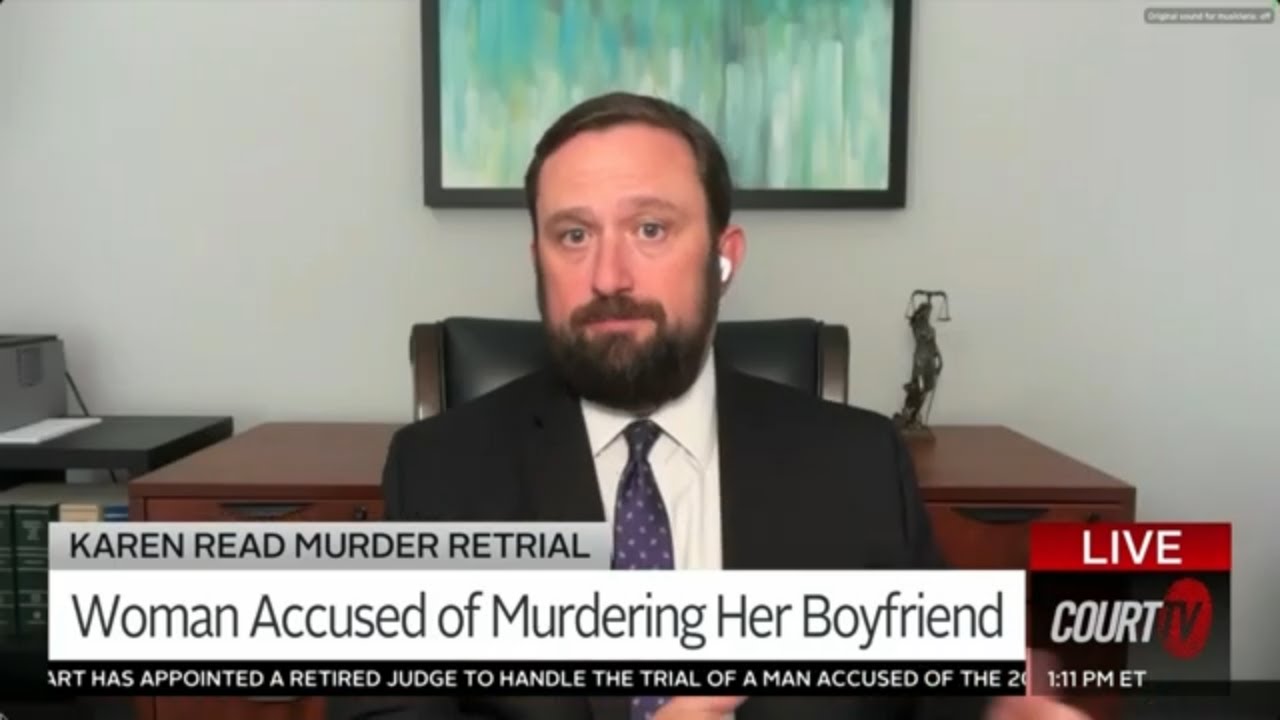Viewport: 1280px width, 720px height.
Task: Select the Karen Read Murder Retrial banner
Action: (329, 546)
